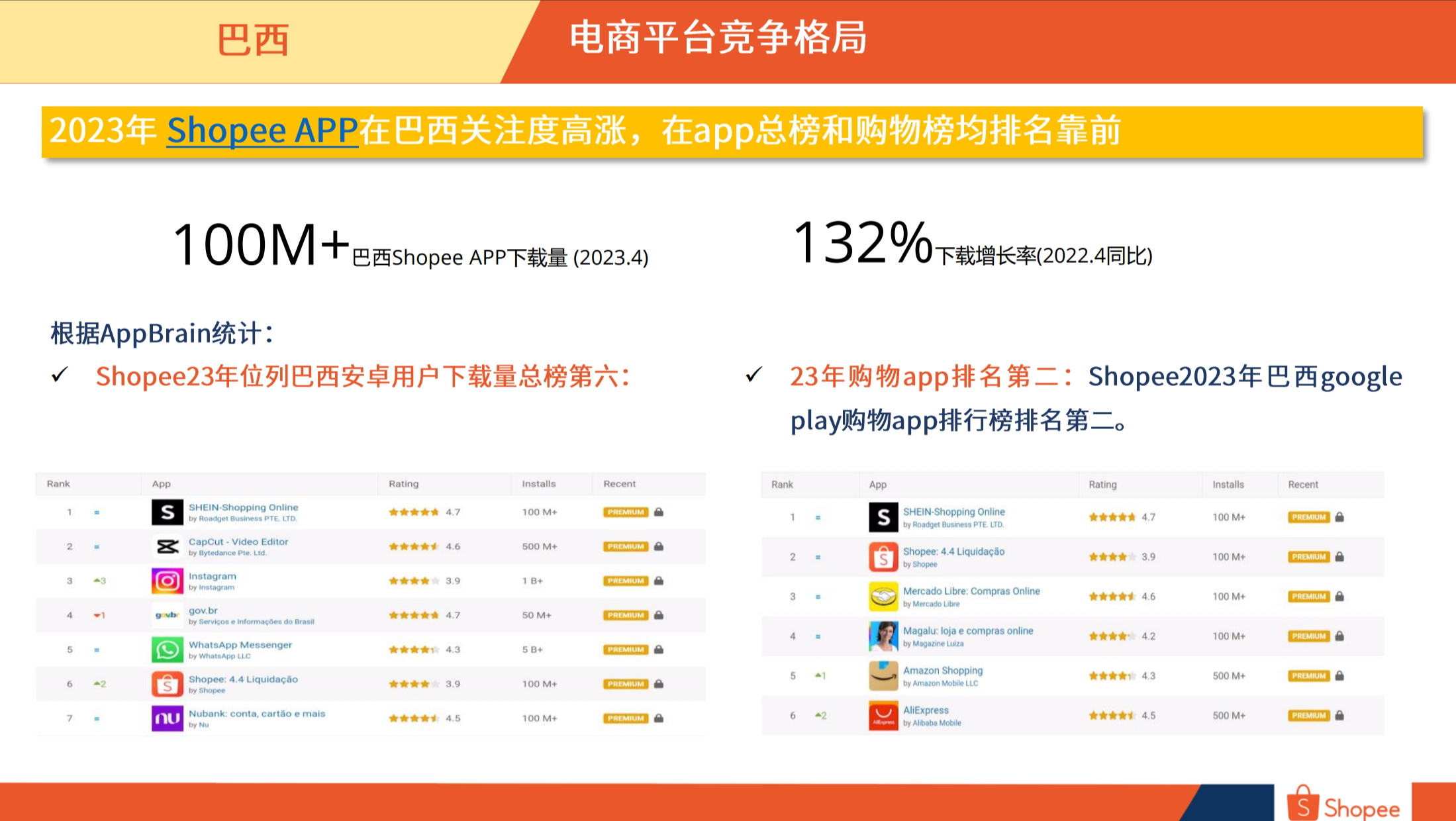Click the 132% growth statistic
Viewport: 1456px width, 821px height.
(x=863, y=242)
